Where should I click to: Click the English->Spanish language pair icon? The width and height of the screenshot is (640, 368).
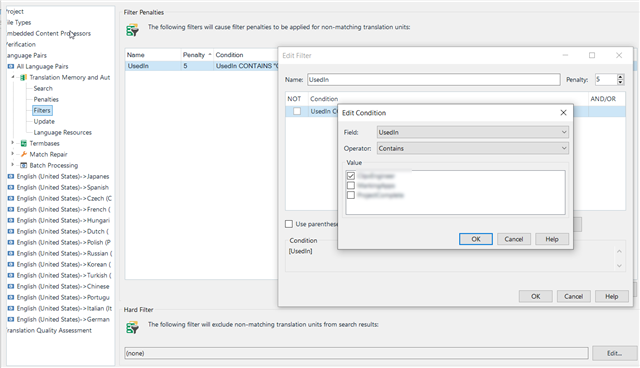point(11,187)
